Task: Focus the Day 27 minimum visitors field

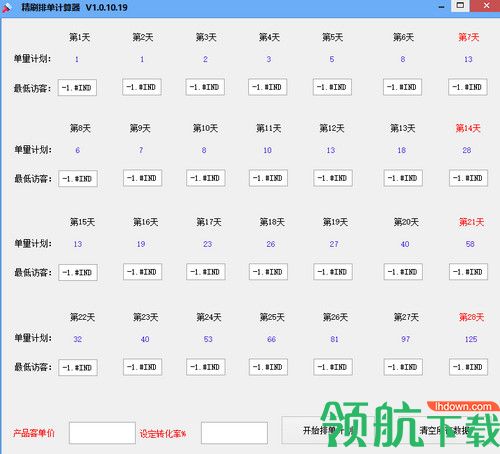Action: (x=403, y=367)
